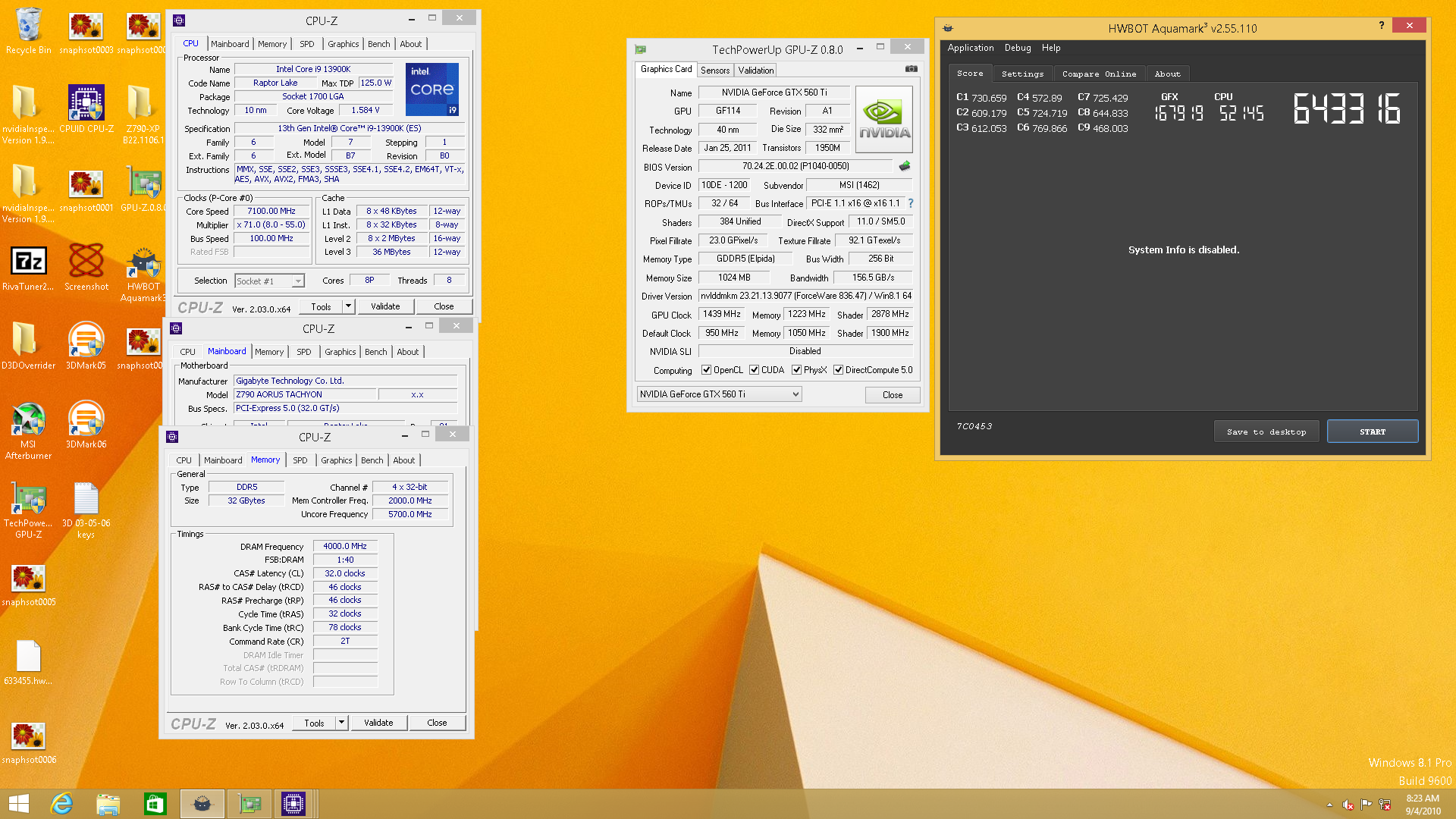This screenshot has width=1456, height=819.
Task: Click Close button in GPU-Z
Action: click(893, 395)
